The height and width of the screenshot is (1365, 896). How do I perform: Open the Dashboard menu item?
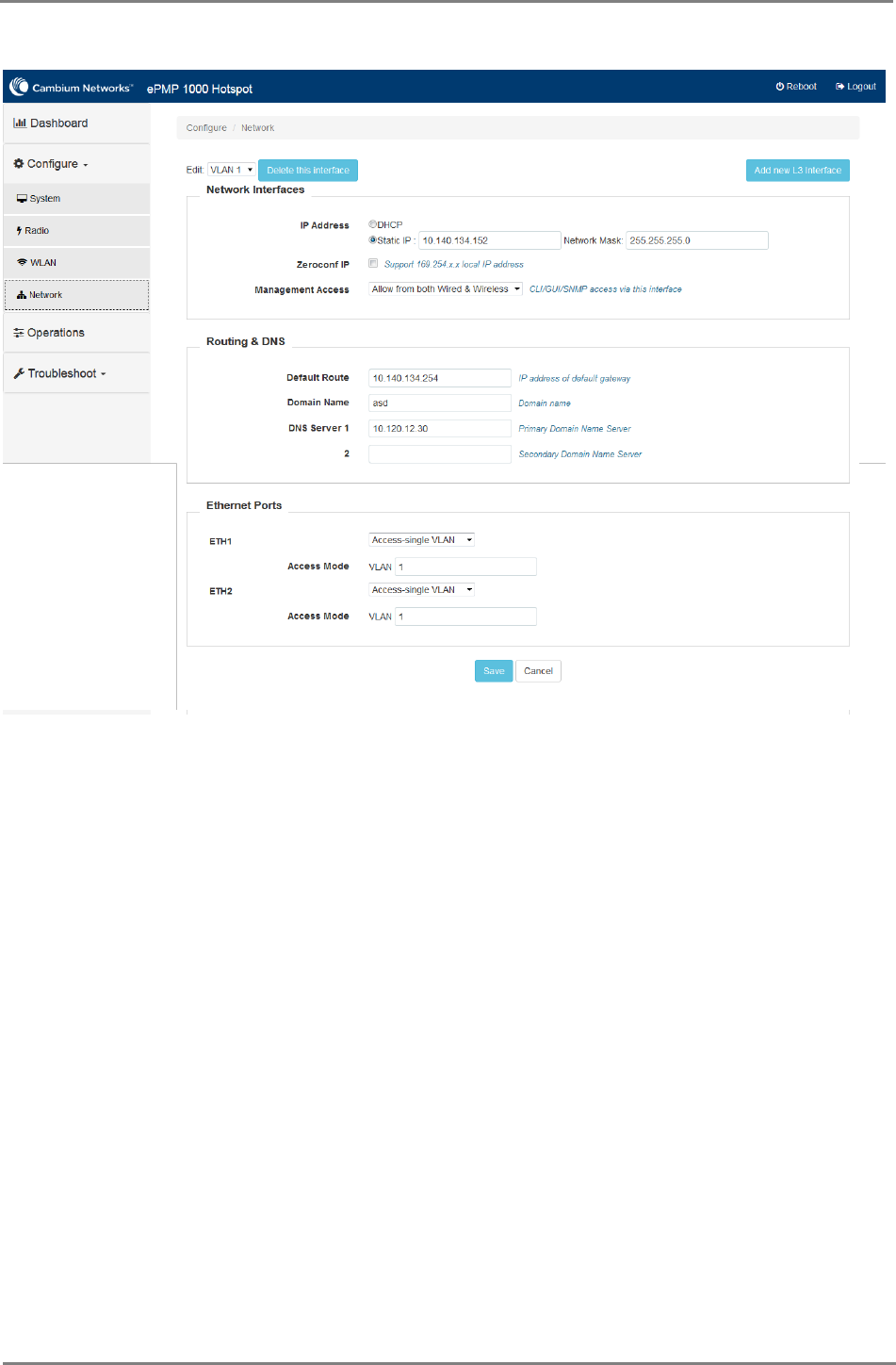pos(76,123)
